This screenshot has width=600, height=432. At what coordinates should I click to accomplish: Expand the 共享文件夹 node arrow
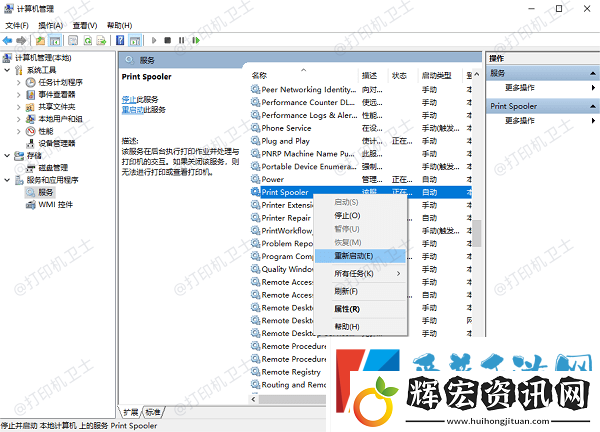point(18,107)
